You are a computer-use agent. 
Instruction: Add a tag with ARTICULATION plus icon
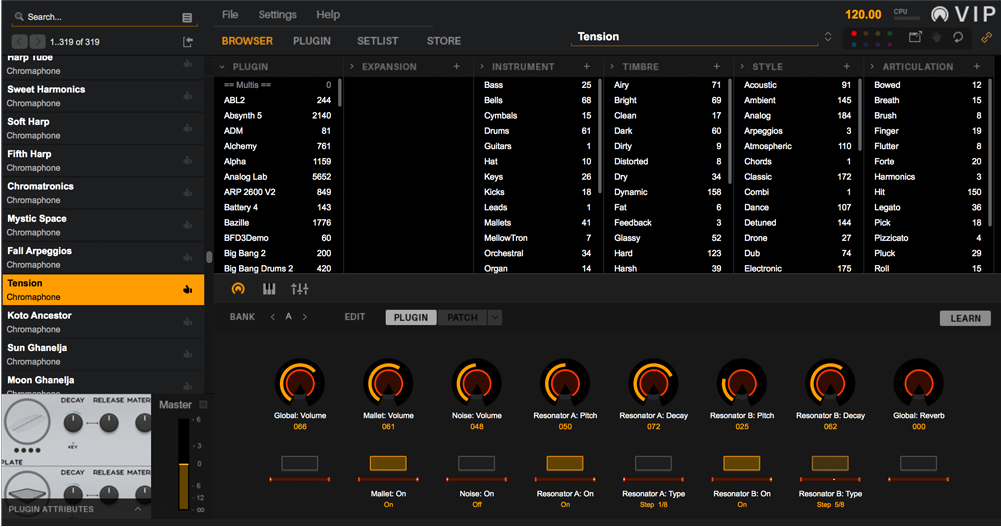click(977, 66)
